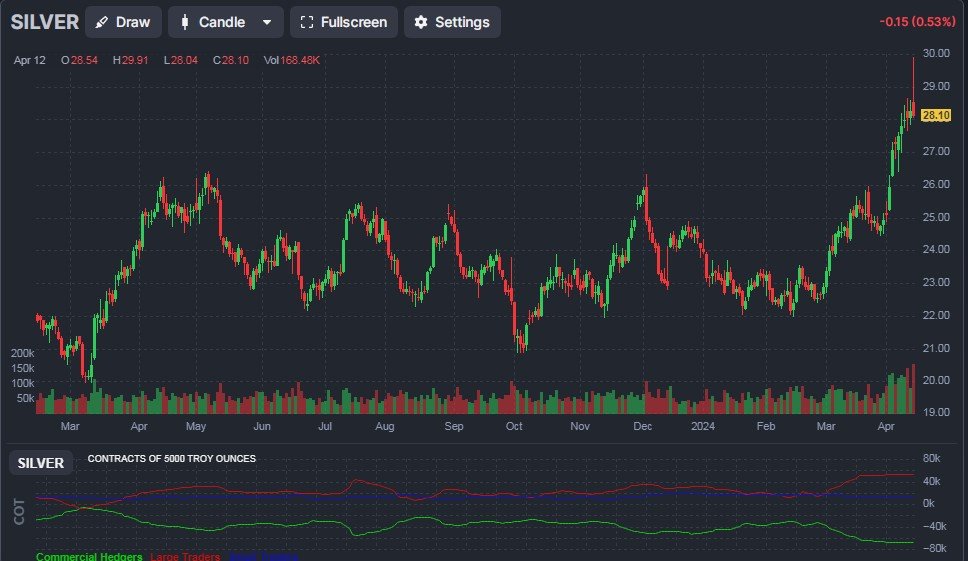Expand the Candle chart type dropdown arrow
Viewport: 968px width, 561px height.
point(266,22)
